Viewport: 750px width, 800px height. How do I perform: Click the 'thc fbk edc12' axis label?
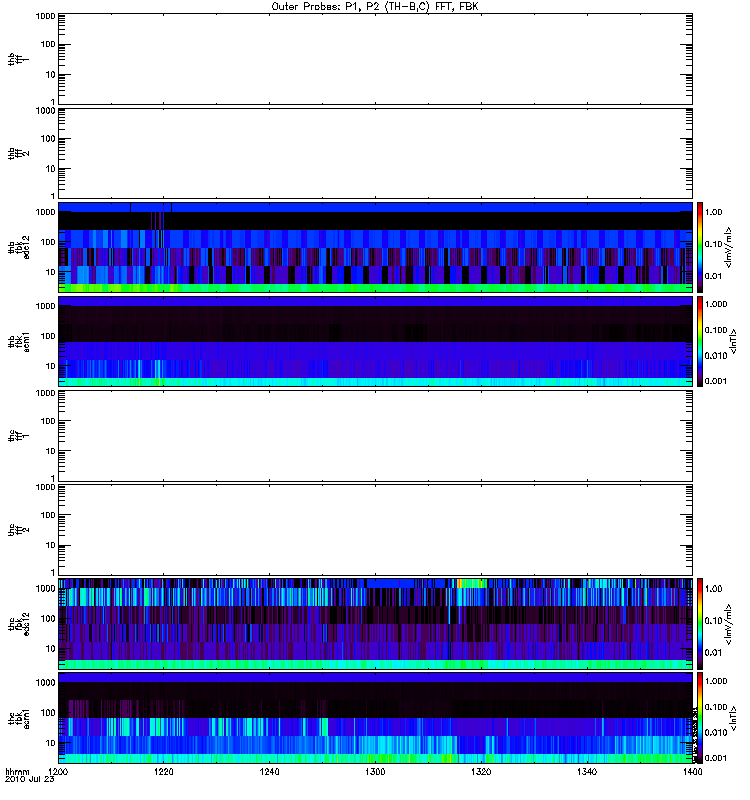click(x=18, y=624)
